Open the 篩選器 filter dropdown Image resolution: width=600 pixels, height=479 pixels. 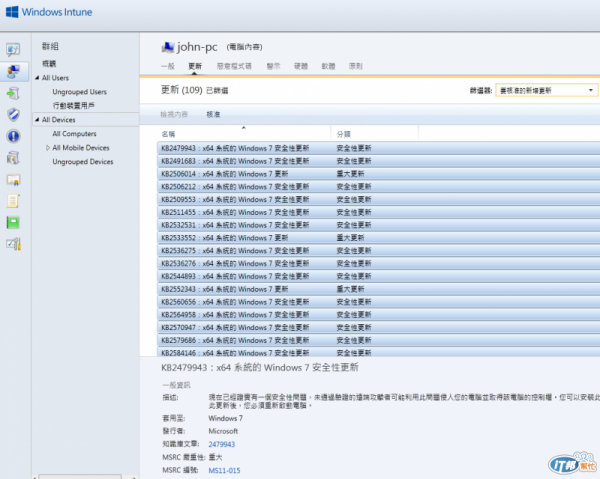[547, 90]
